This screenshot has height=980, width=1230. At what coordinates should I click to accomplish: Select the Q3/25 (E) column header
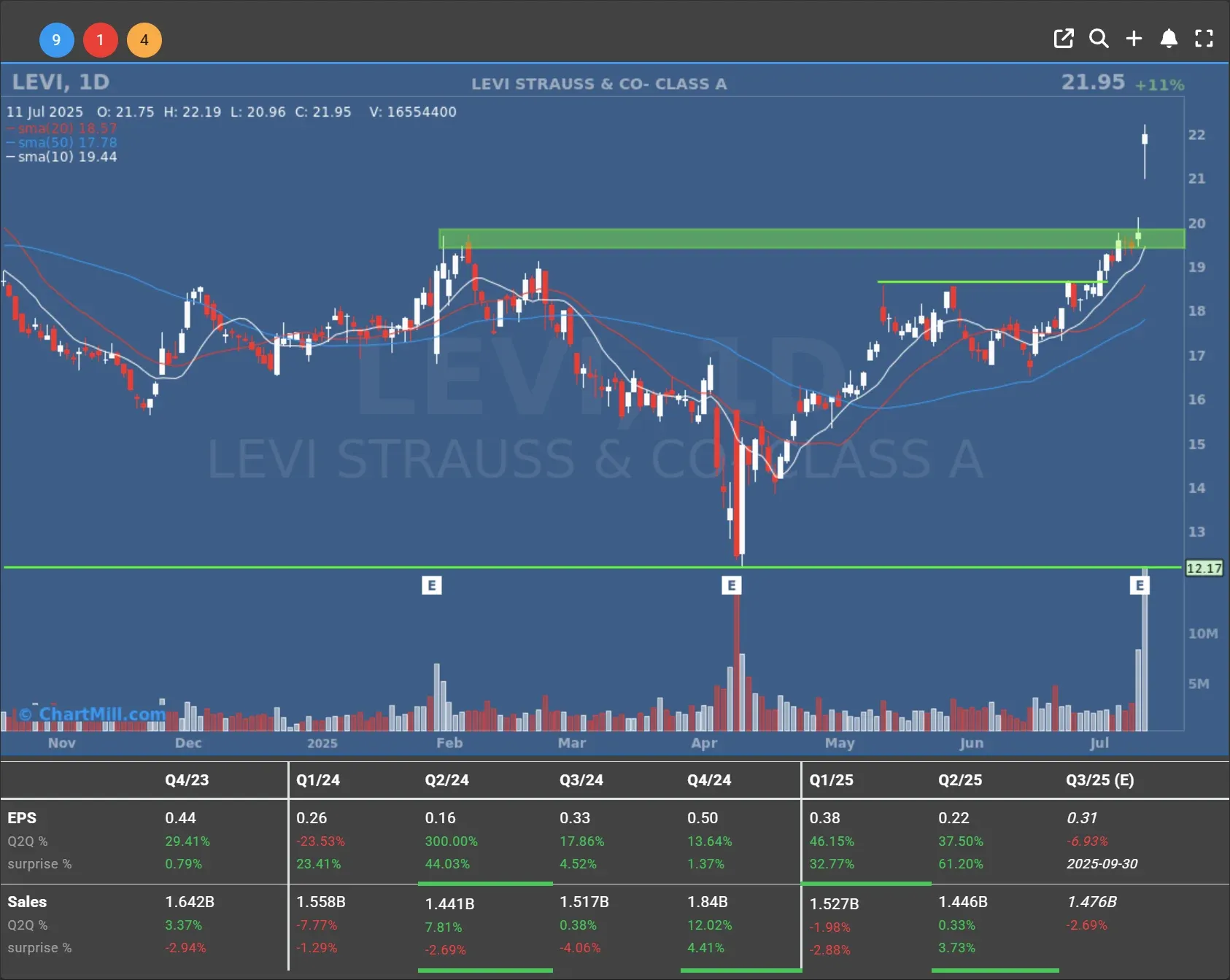tap(1100, 779)
